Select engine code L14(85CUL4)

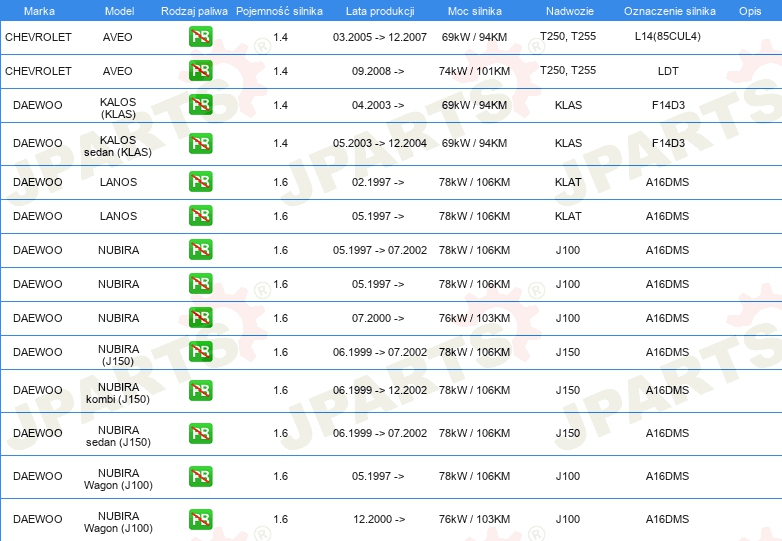pyautogui.click(x=667, y=36)
